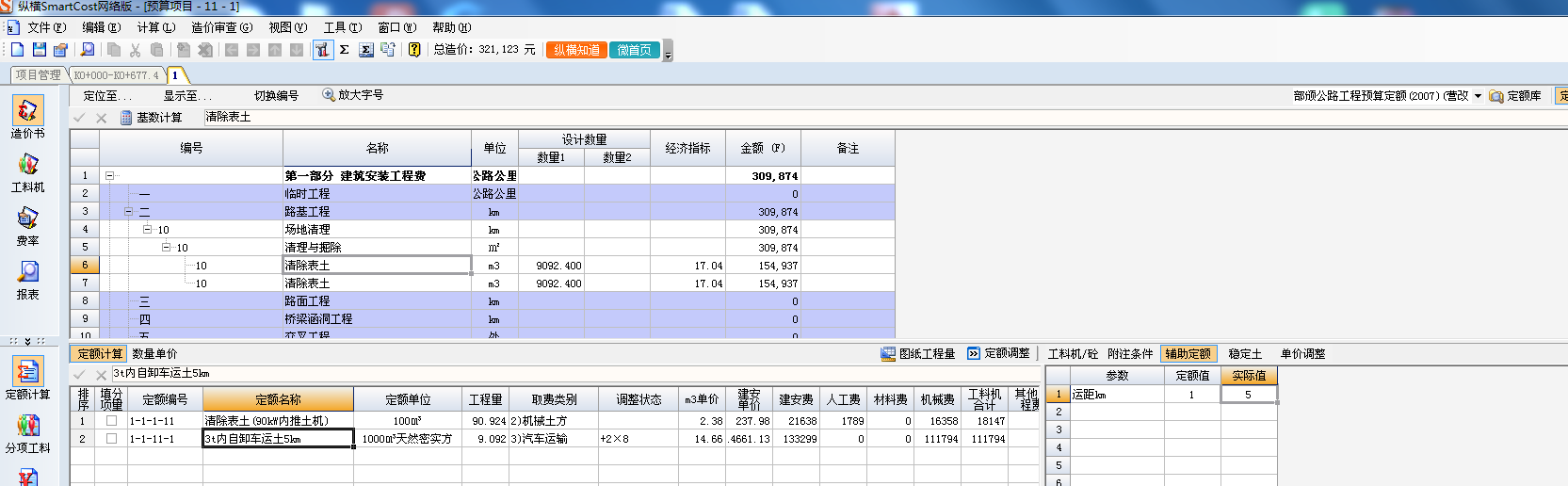Open the 文件 menu
This screenshot has width=1568, height=486.
click(46, 27)
